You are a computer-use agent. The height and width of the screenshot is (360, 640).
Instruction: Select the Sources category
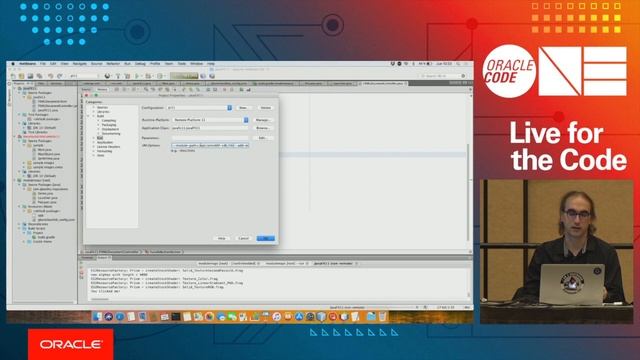pyautogui.click(x=102, y=107)
